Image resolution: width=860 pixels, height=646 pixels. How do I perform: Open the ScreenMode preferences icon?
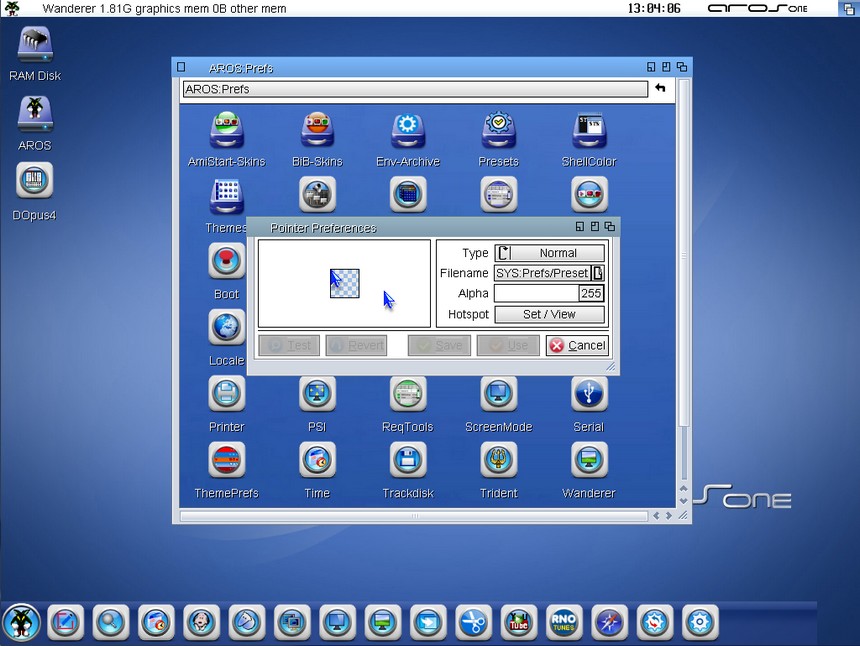pyautogui.click(x=498, y=394)
